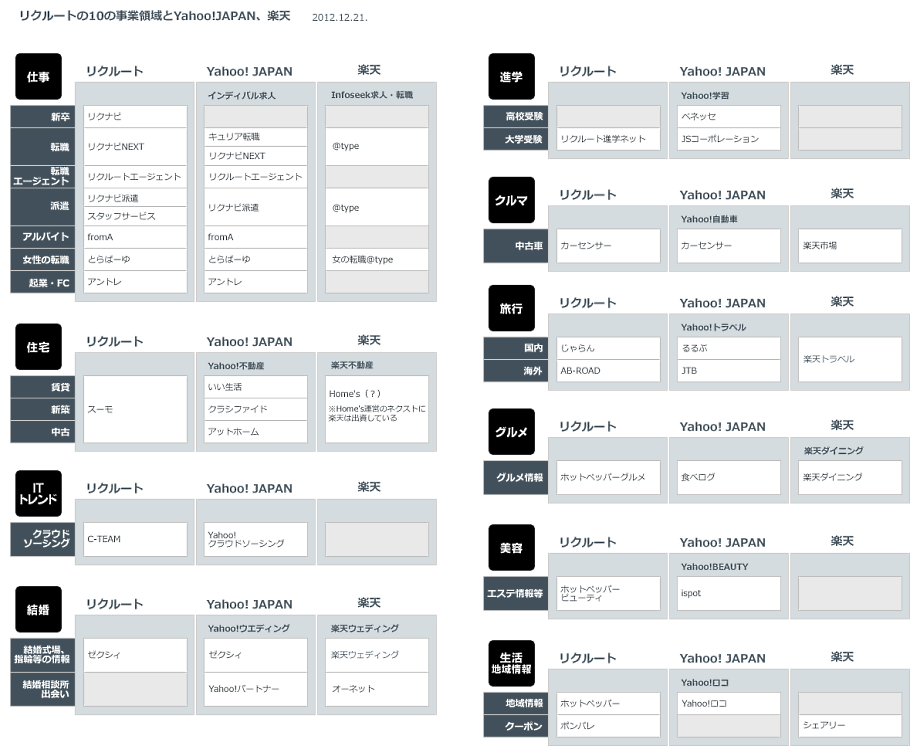This screenshot has height=756, width=920.
Task: Click the リクルート進学ネット cell
Action: (x=608, y=139)
